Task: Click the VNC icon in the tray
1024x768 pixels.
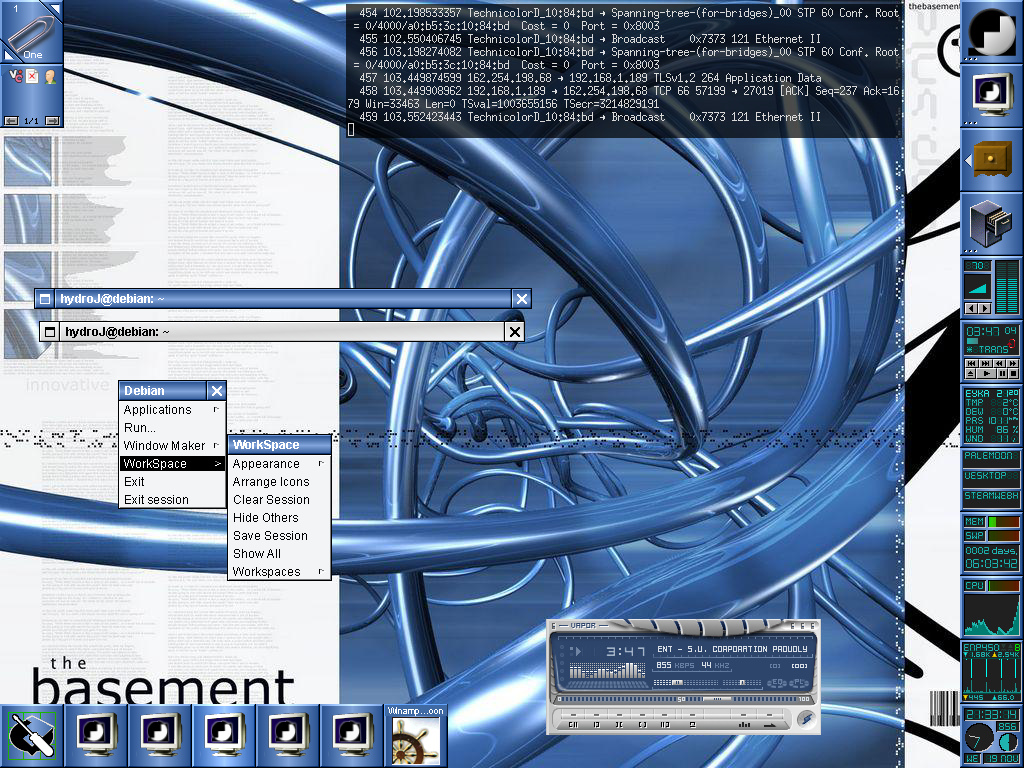Action: point(16,77)
